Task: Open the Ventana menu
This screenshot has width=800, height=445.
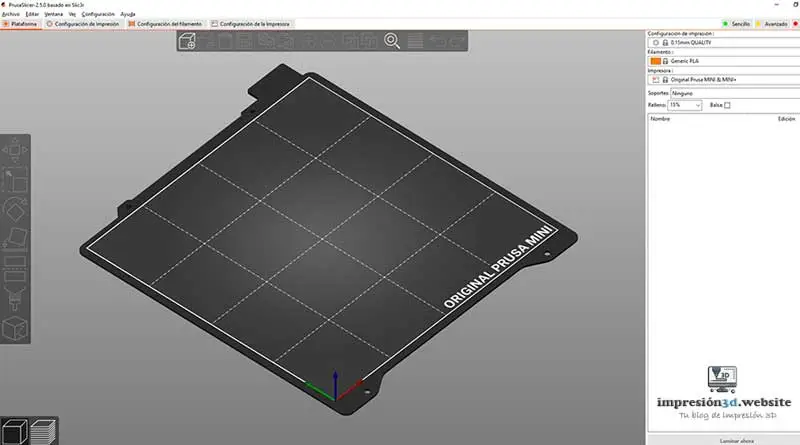Action: (54, 14)
